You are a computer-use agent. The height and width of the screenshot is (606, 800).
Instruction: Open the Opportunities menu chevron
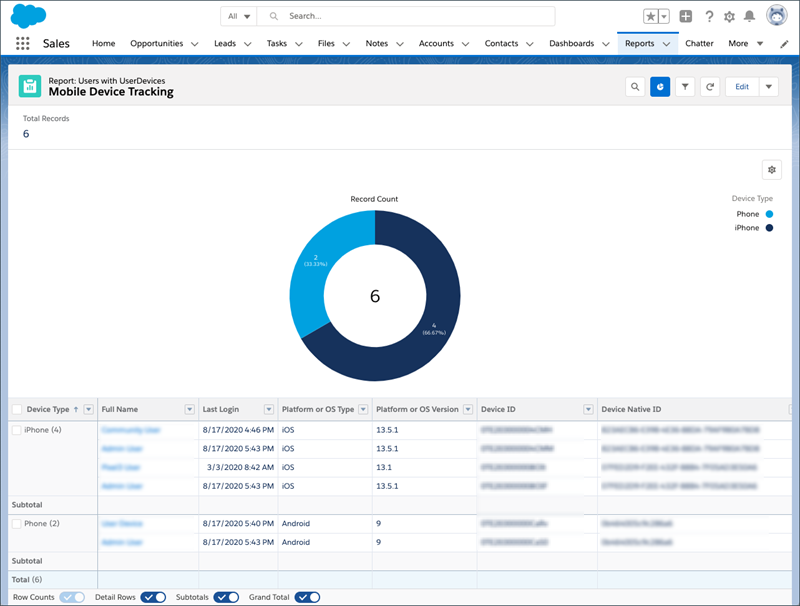(x=196, y=43)
